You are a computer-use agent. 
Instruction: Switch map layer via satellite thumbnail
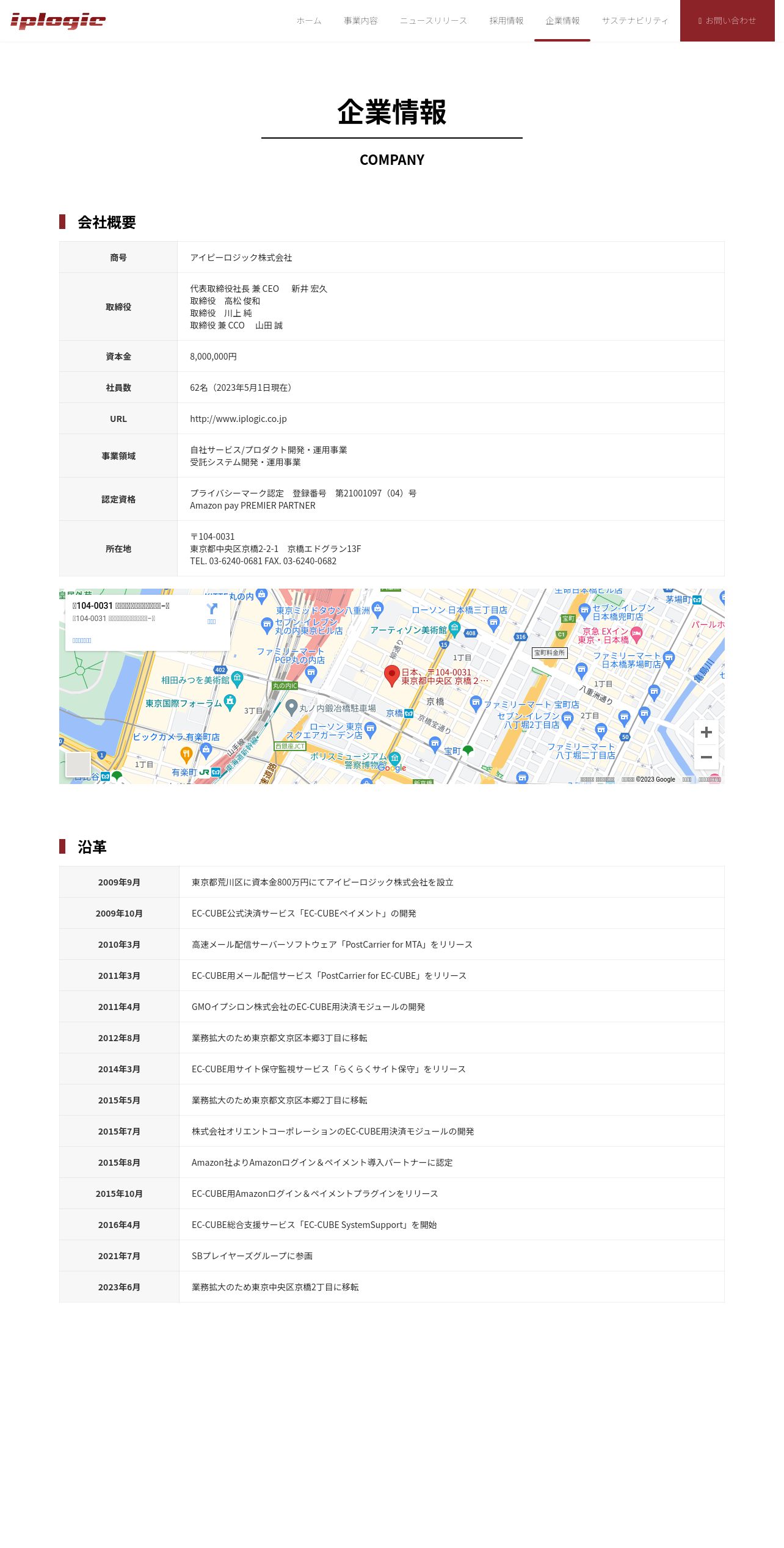click(x=78, y=765)
